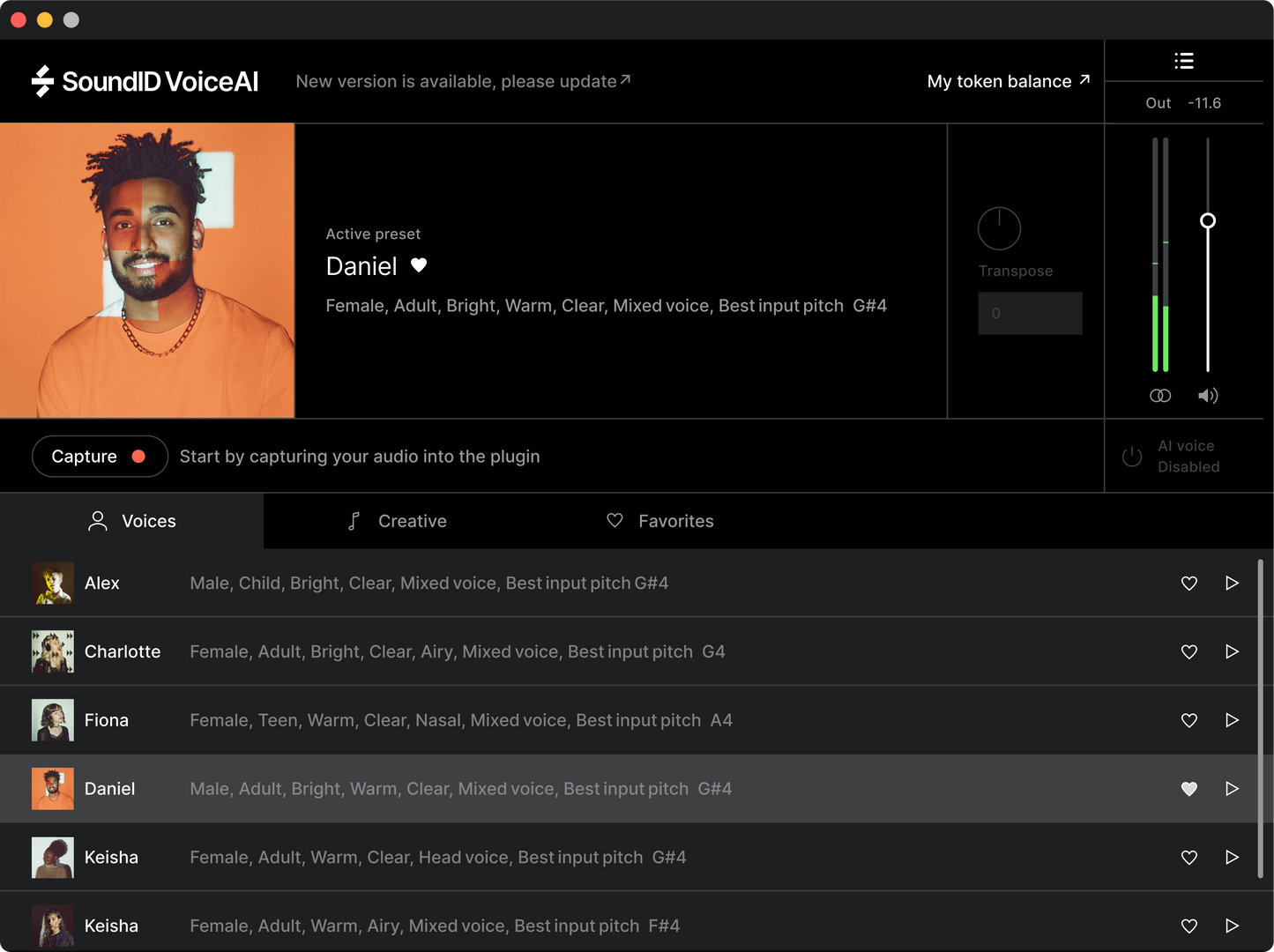Adjust the output volume slider

(1208, 220)
